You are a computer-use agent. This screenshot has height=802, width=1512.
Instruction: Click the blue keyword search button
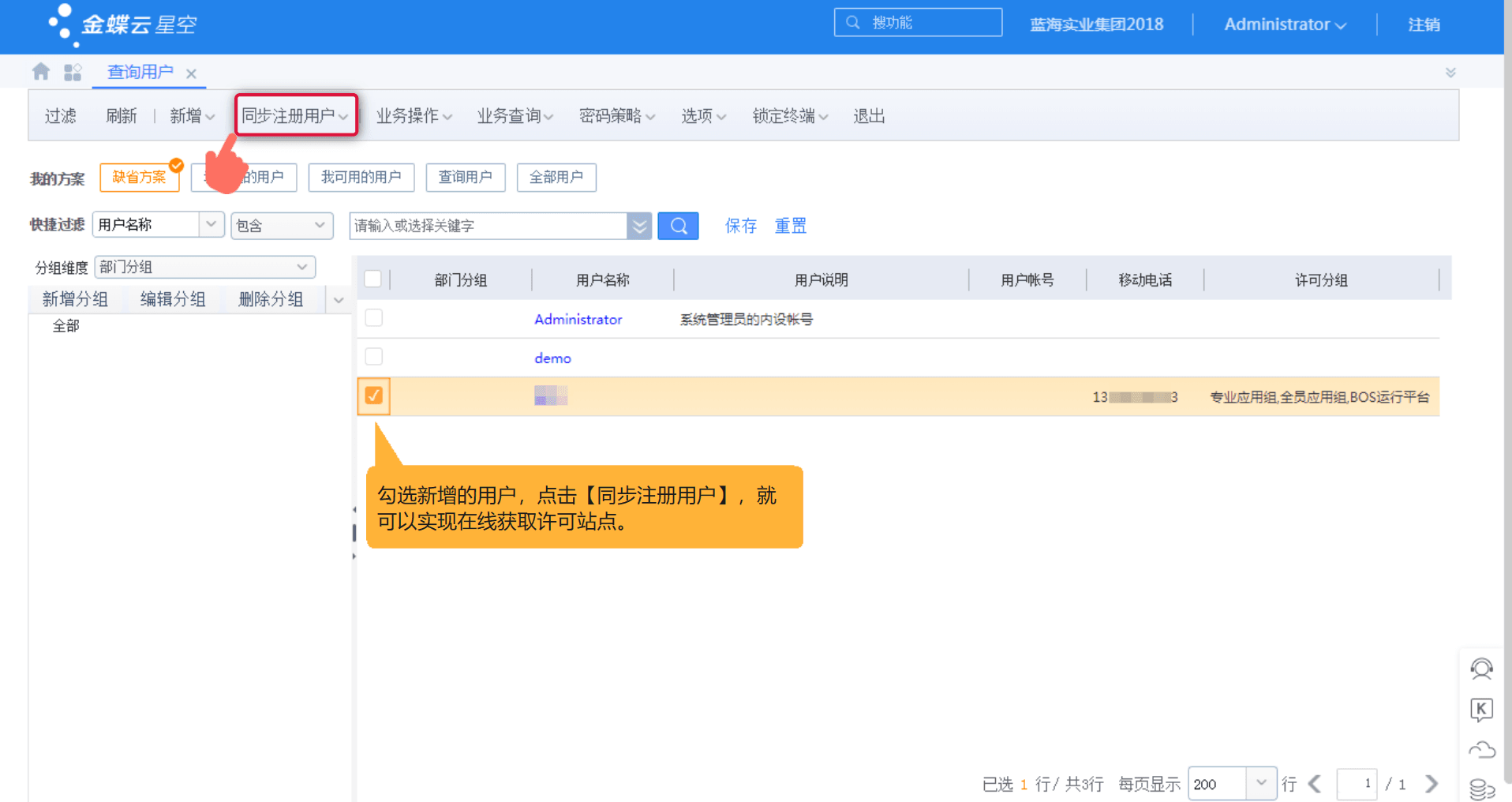[677, 226]
